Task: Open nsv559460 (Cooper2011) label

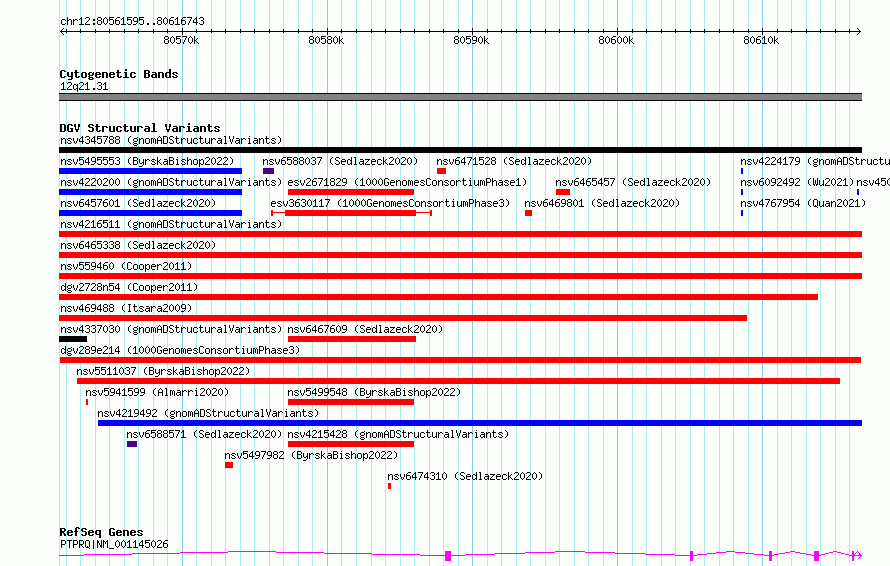Action: click(x=126, y=266)
